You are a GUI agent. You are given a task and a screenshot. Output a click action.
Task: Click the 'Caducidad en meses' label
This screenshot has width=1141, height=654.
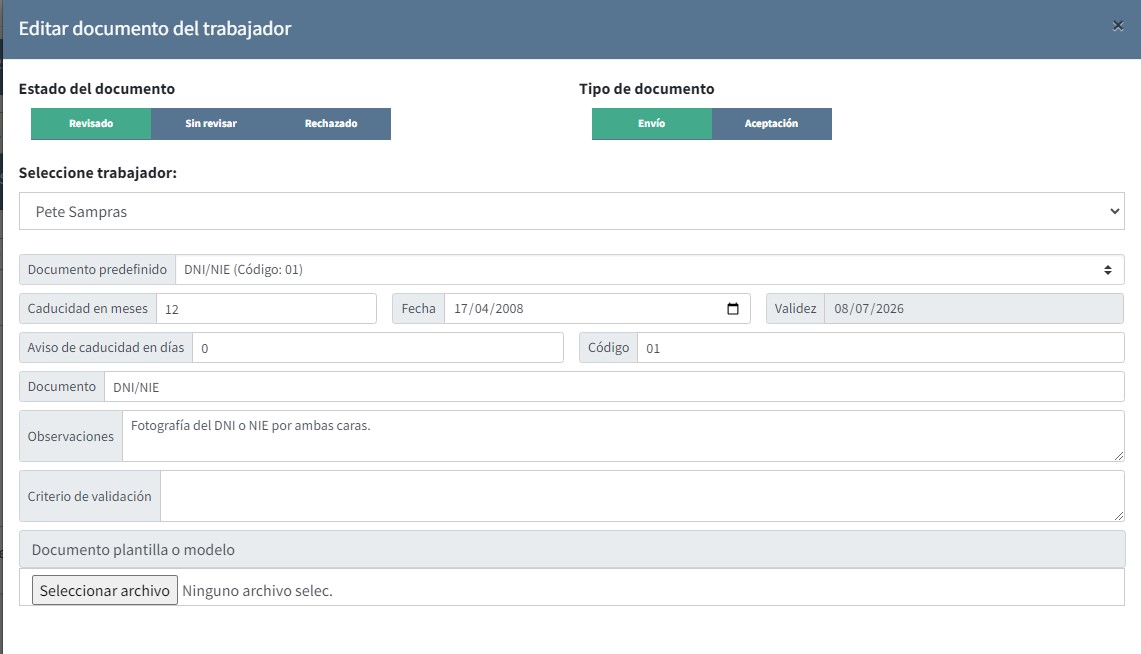click(x=88, y=308)
